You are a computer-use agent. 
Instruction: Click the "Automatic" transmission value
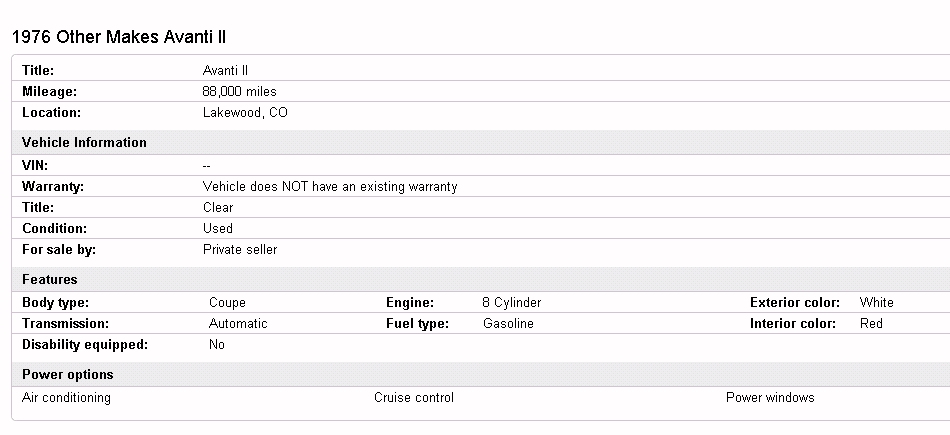tap(238, 324)
